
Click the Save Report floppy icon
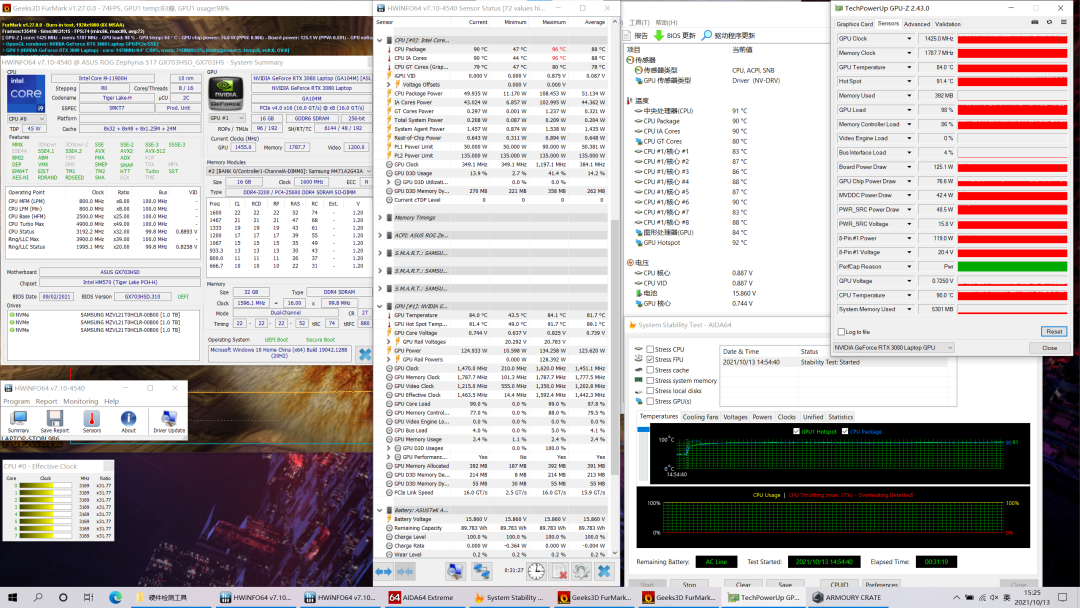[55, 419]
